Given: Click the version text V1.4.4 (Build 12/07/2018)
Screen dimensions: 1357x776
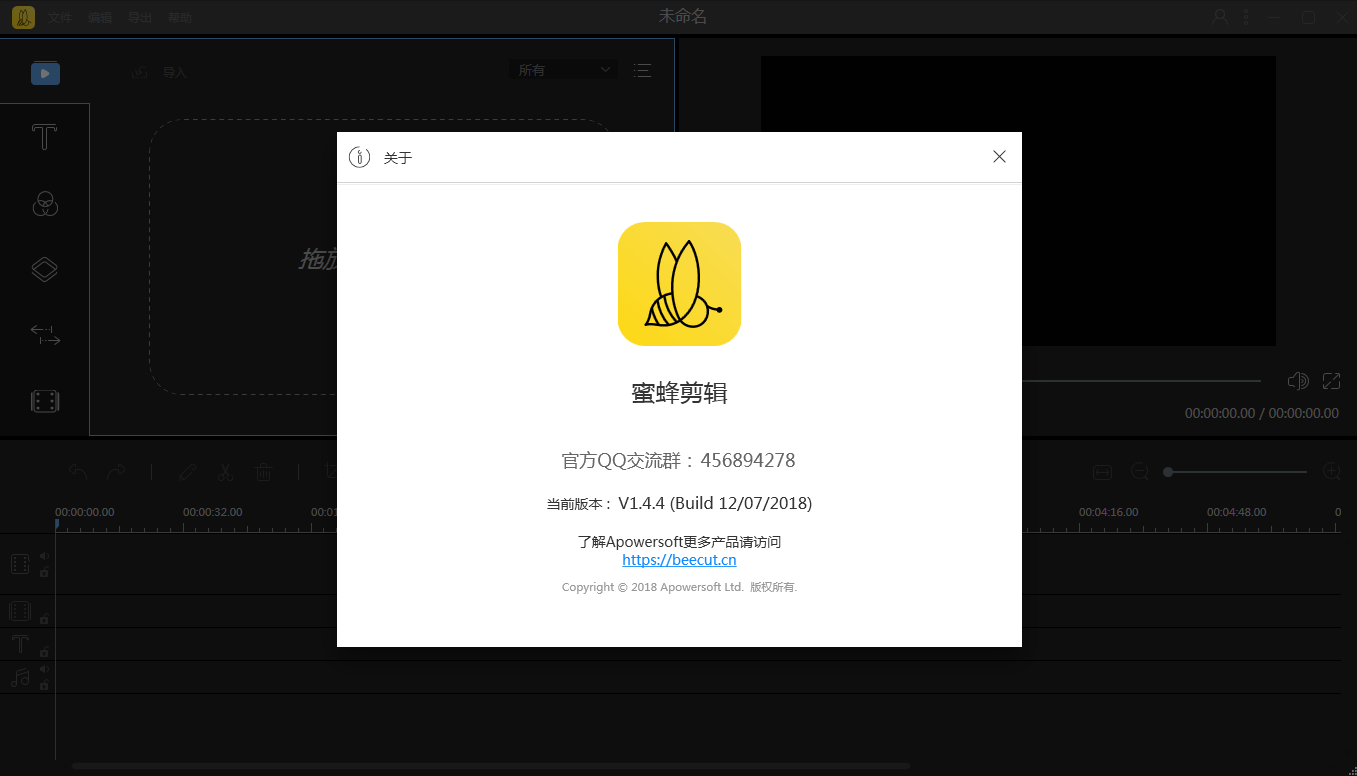Looking at the screenshot, I should pos(715,503).
